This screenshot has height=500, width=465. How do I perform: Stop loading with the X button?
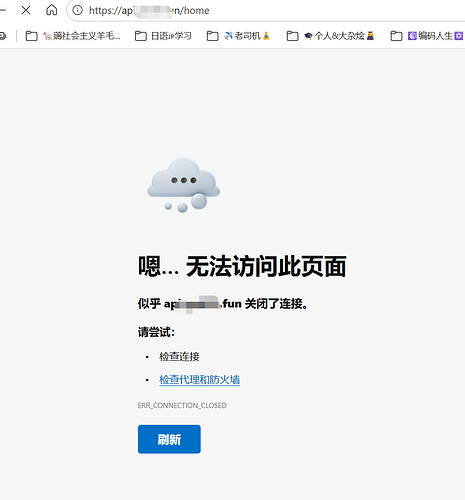tap(26, 10)
